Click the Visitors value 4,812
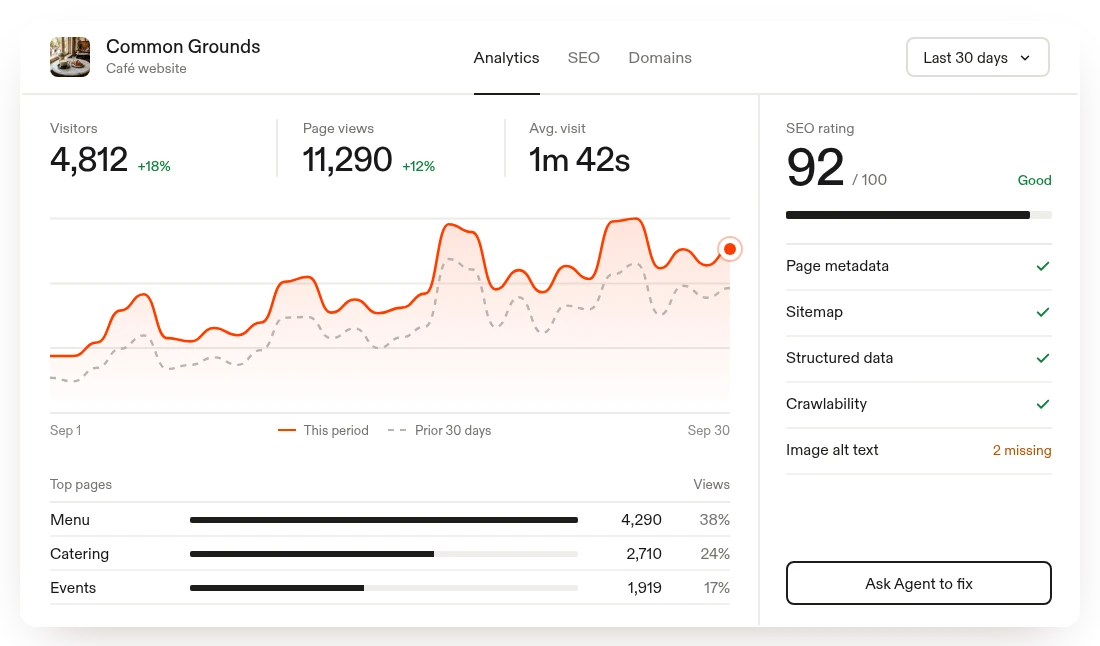 pos(89,160)
